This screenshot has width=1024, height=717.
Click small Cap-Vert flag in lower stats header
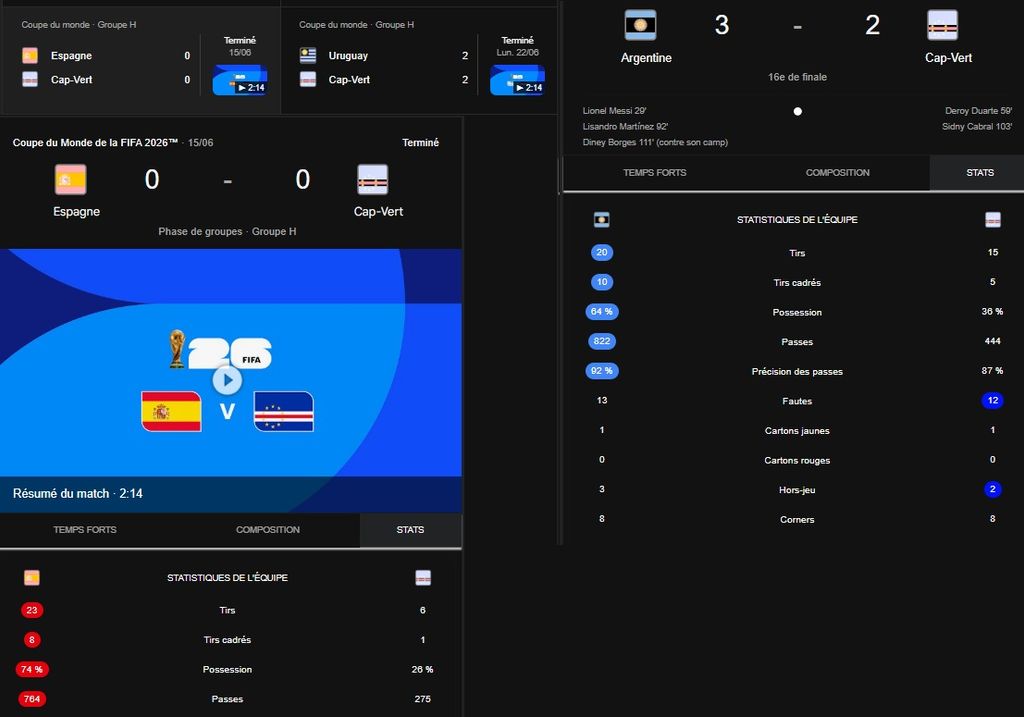pyautogui.click(x=423, y=578)
